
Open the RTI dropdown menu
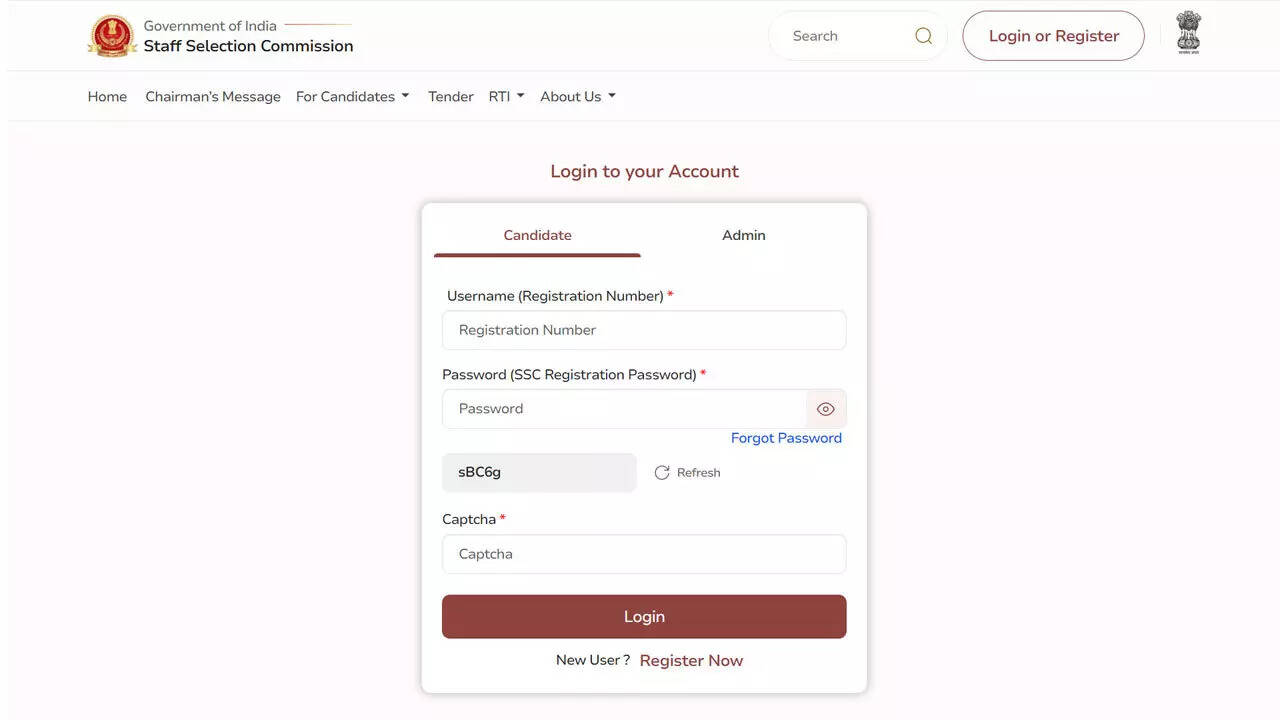pyautogui.click(x=506, y=97)
